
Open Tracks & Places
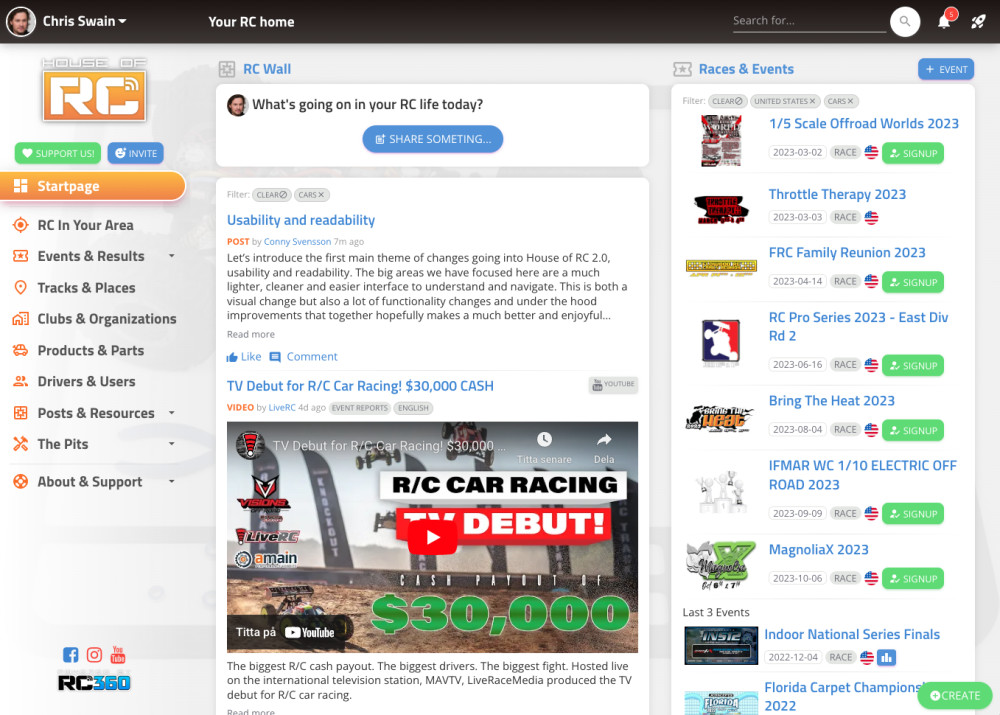(86, 288)
